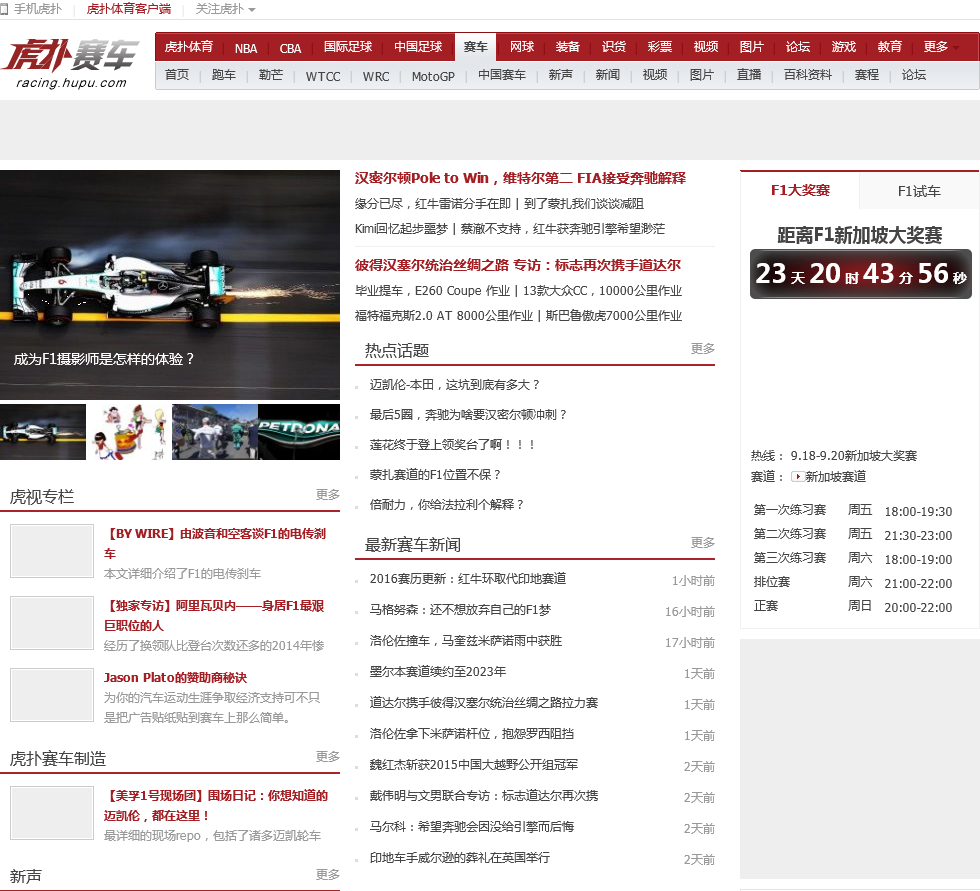Open the 美孚1号现场团 围场日记 article
This screenshot has height=891, width=980.
pos(216,805)
